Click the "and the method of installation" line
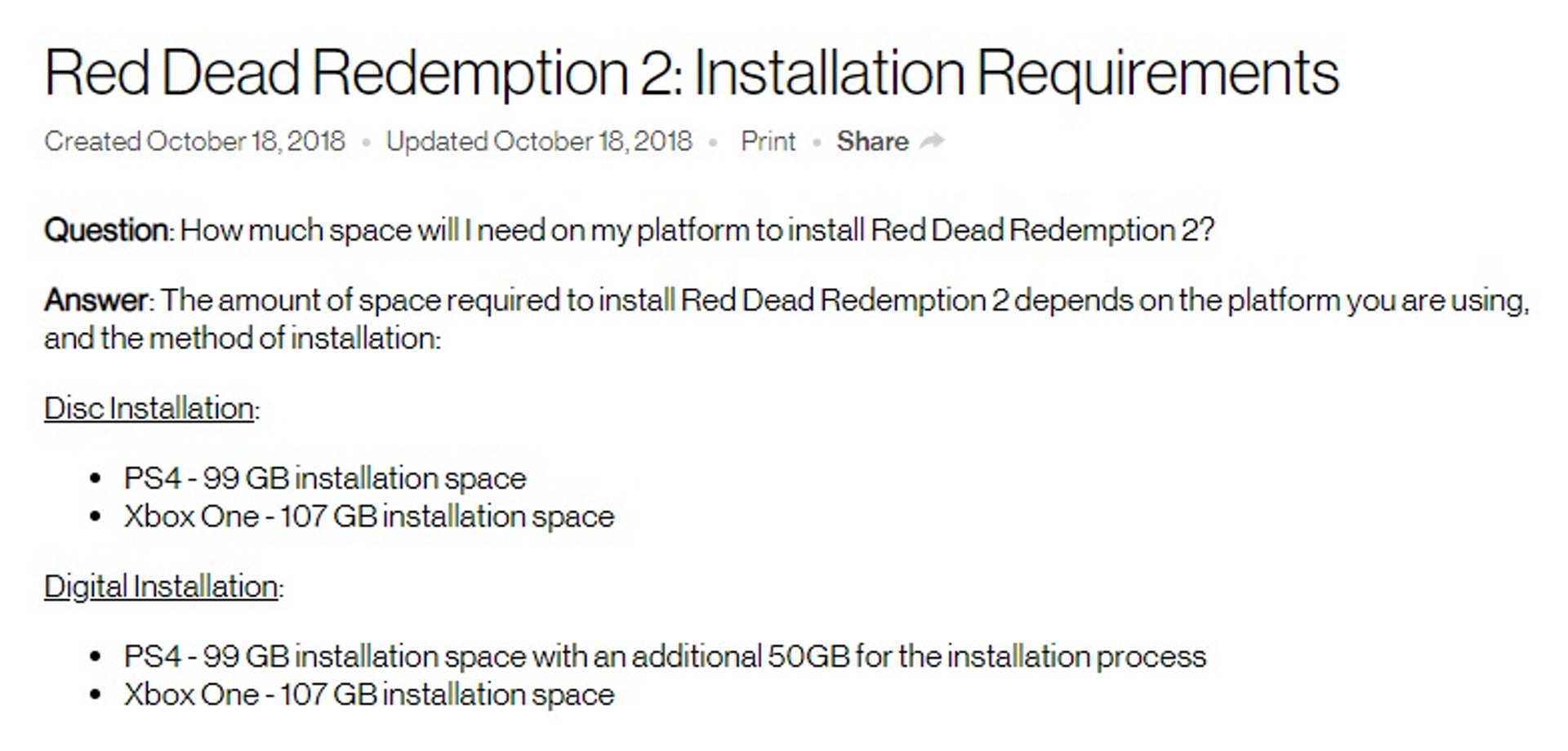The height and width of the screenshot is (751, 1568). (243, 338)
